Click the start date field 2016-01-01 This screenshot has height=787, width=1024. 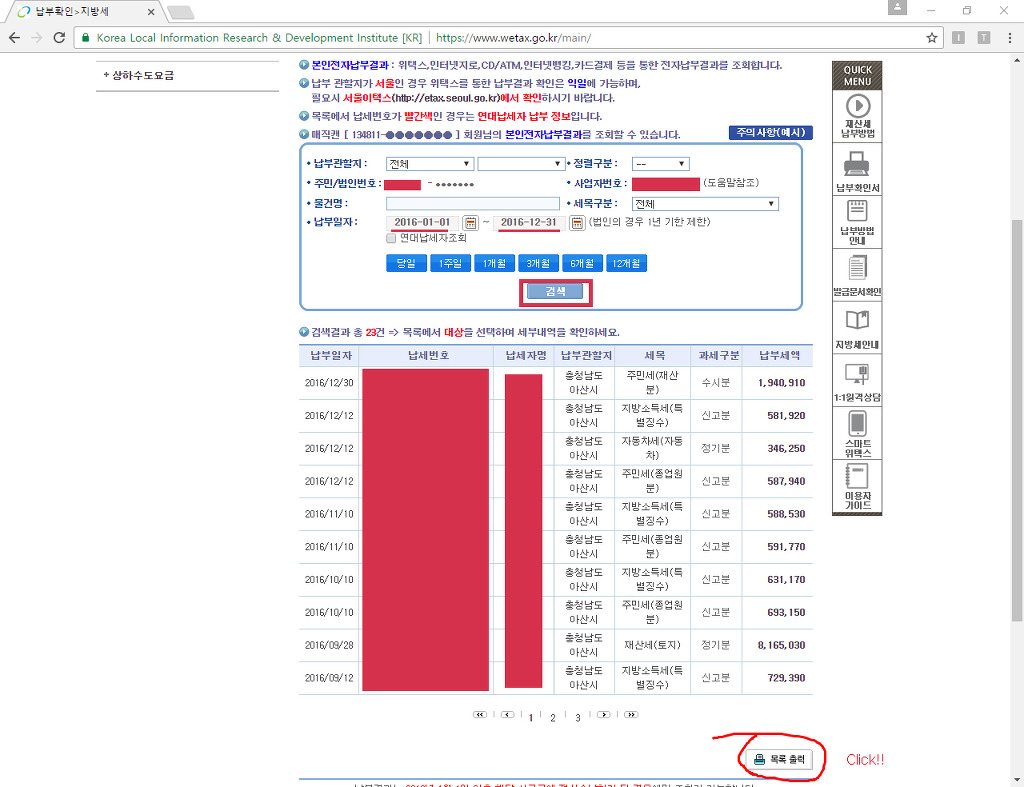(423, 223)
